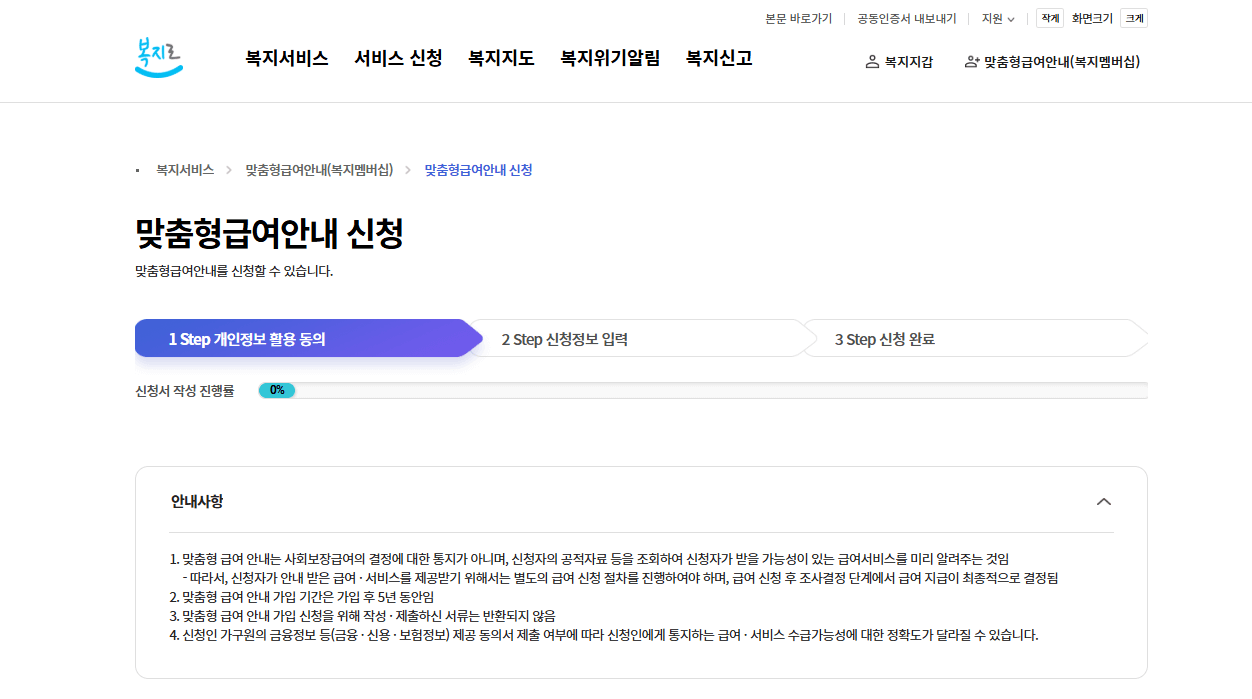Image resolution: width=1252 pixels, height=699 pixels.
Task: Open the 지원 dropdown
Action: (996, 18)
